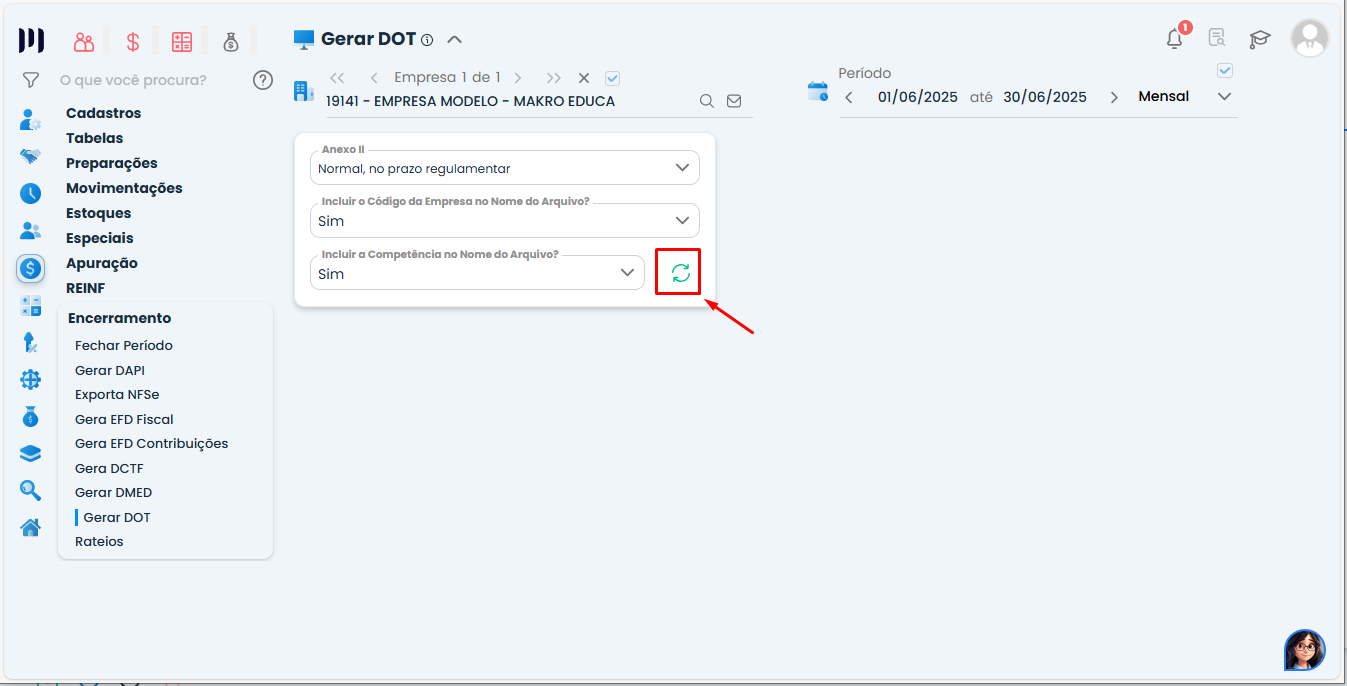Click the O que você procura search field

pos(133,80)
